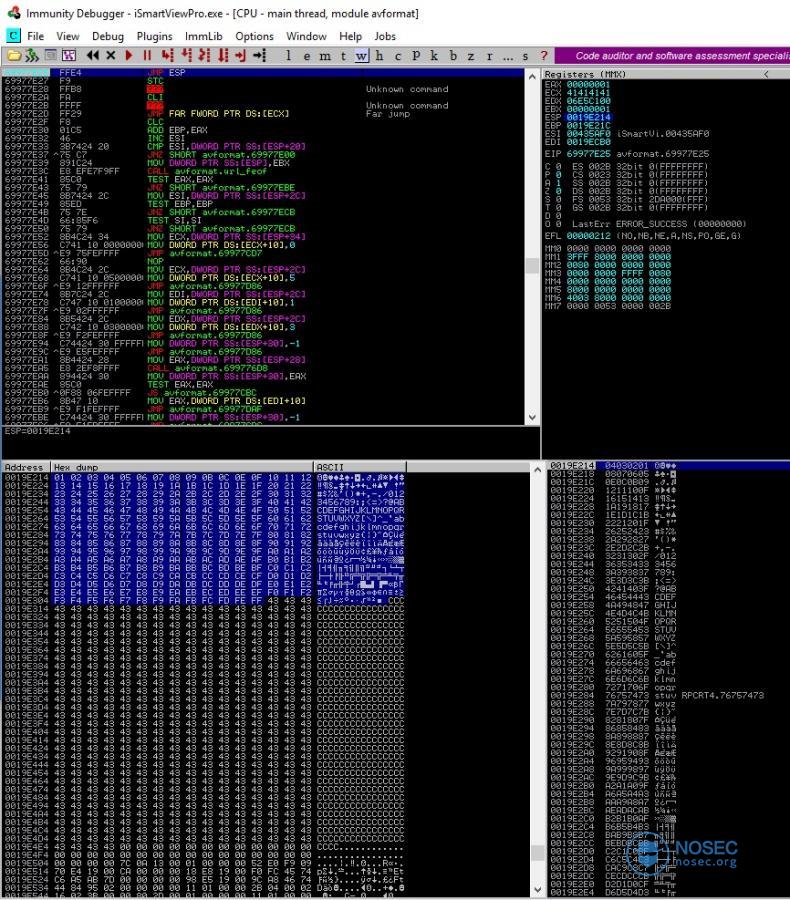Click Code auditor banner text
This screenshot has height=900, width=790.
click(x=682, y=56)
